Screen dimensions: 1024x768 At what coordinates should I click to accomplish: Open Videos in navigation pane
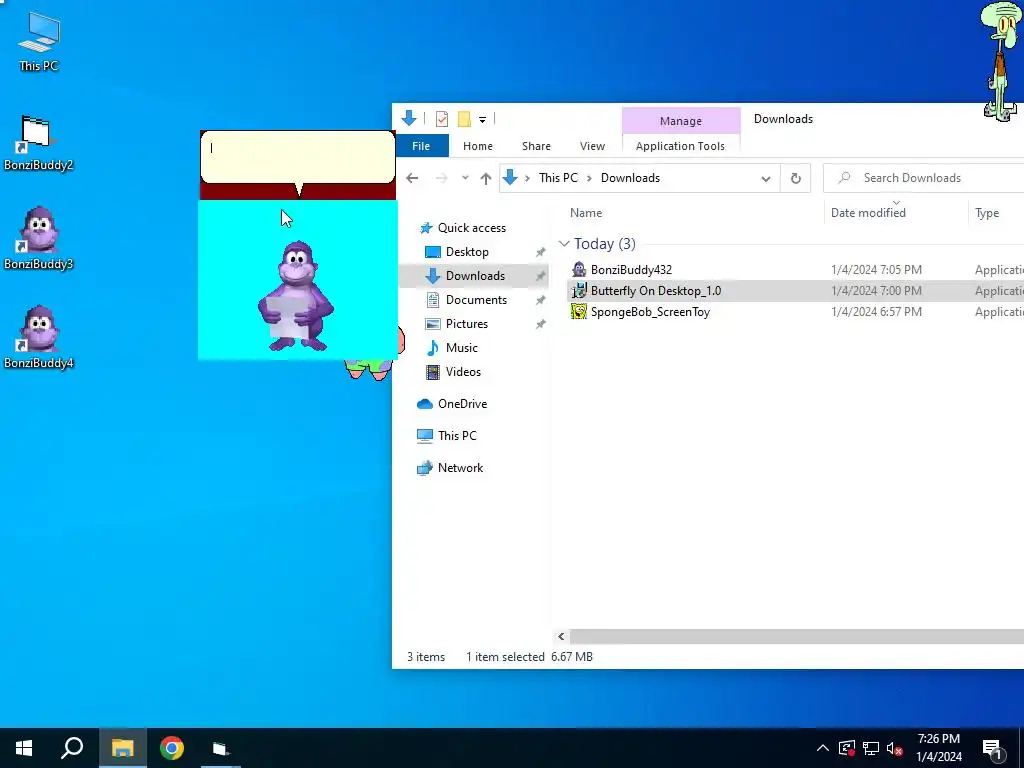[x=463, y=372]
